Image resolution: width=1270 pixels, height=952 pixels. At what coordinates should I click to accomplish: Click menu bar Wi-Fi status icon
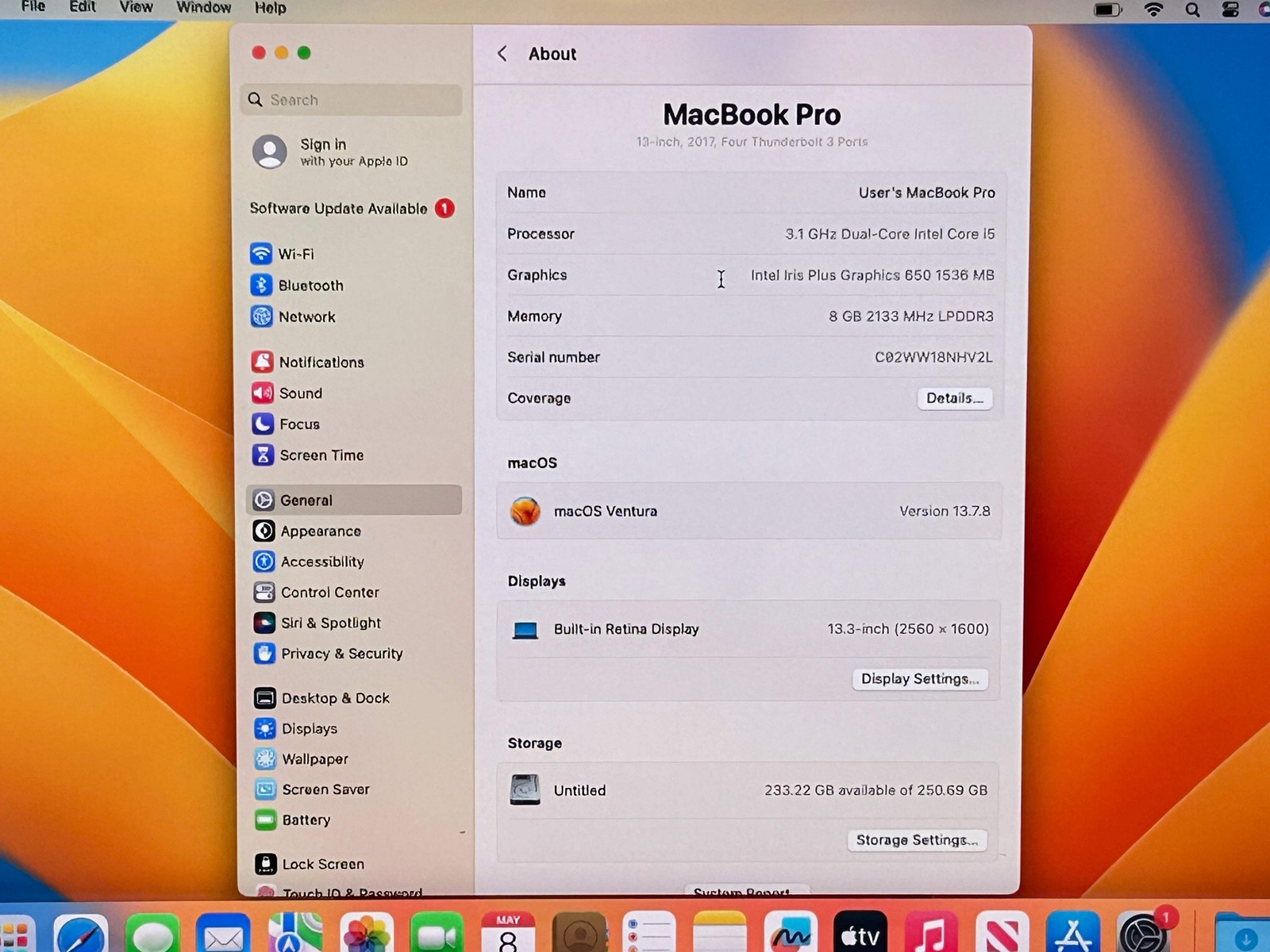click(x=1153, y=10)
